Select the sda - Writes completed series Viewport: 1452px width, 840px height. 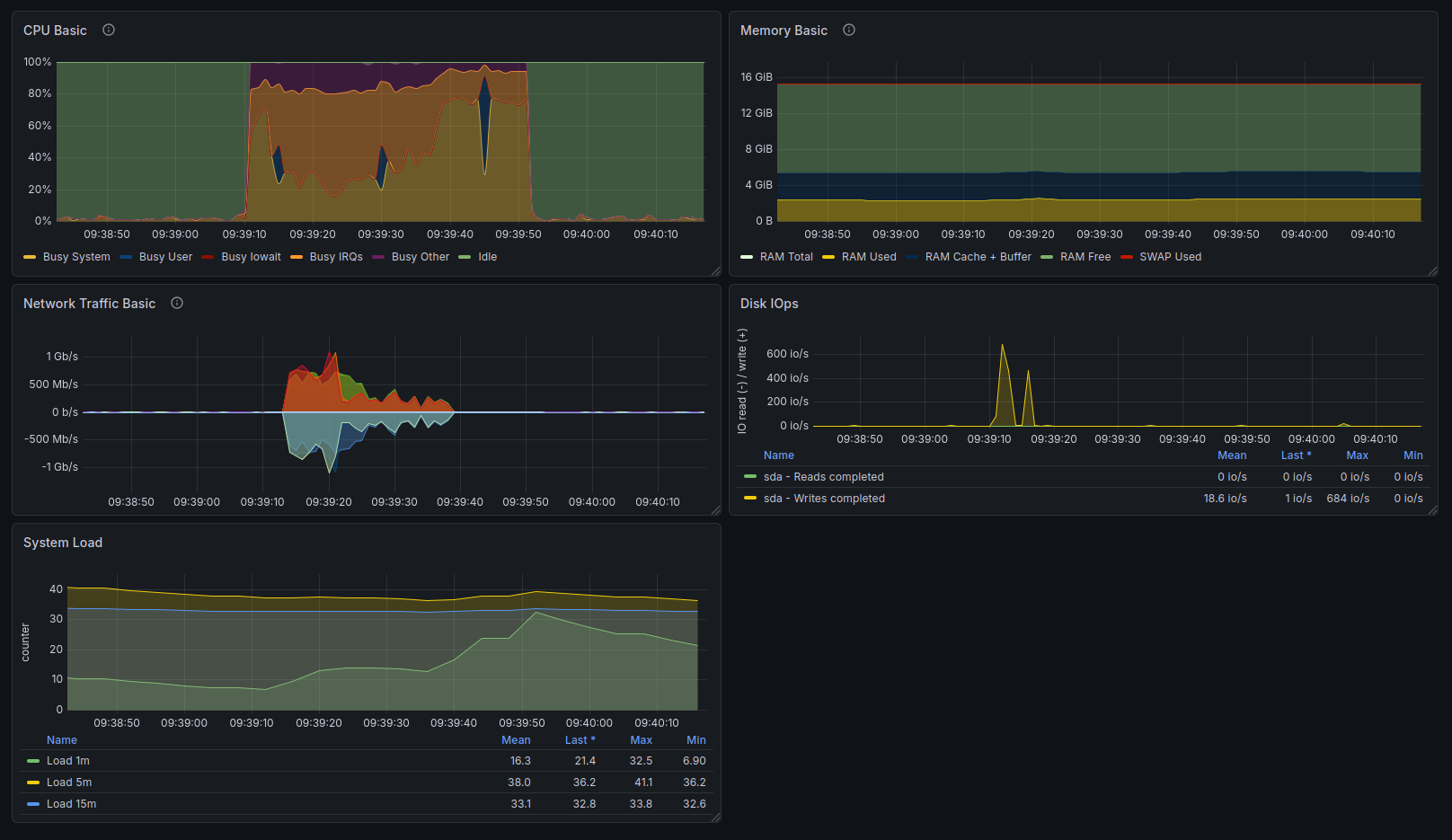[x=824, y=499]
